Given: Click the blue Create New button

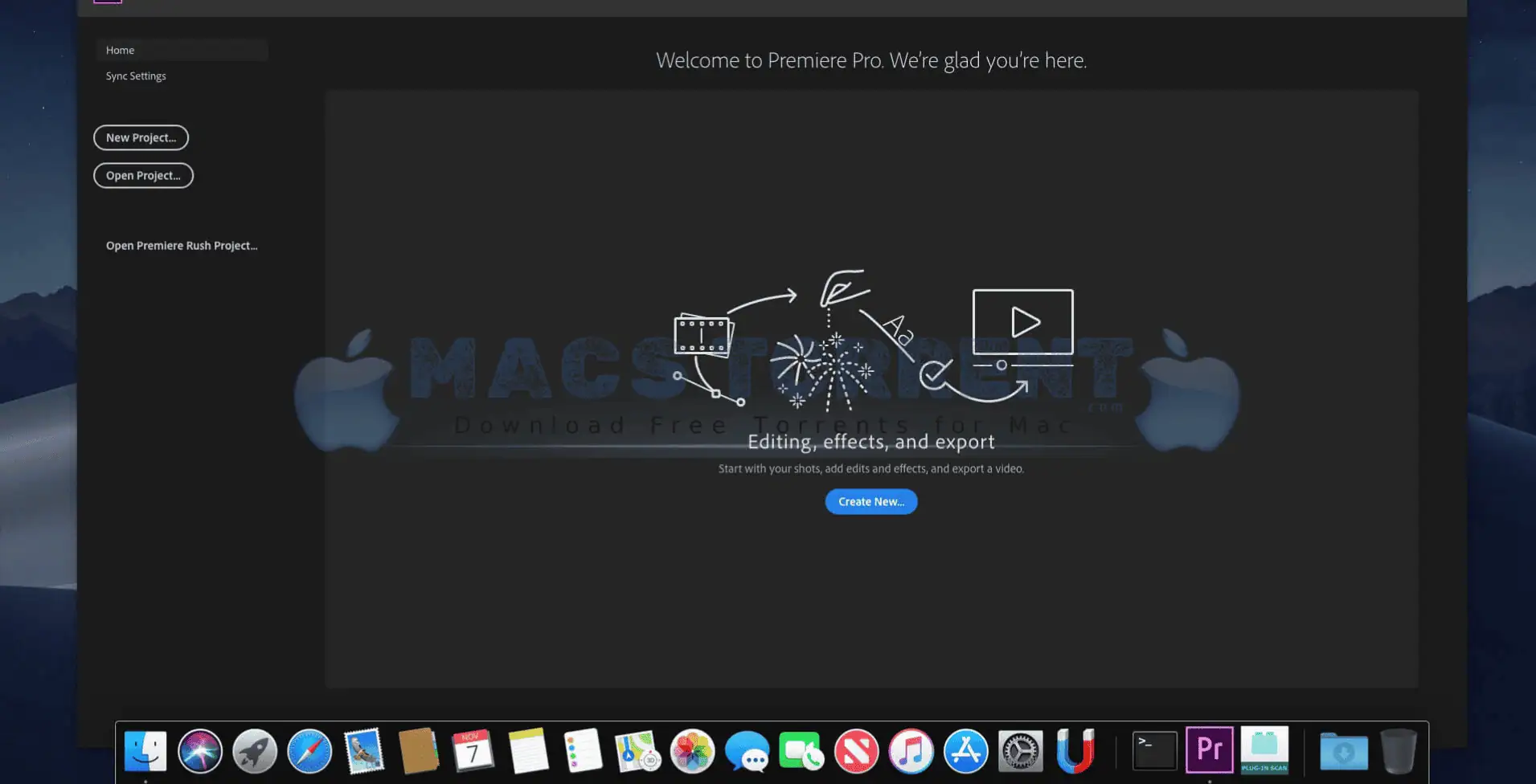Looking at the screenshot, I should click(x=871, y=501).
